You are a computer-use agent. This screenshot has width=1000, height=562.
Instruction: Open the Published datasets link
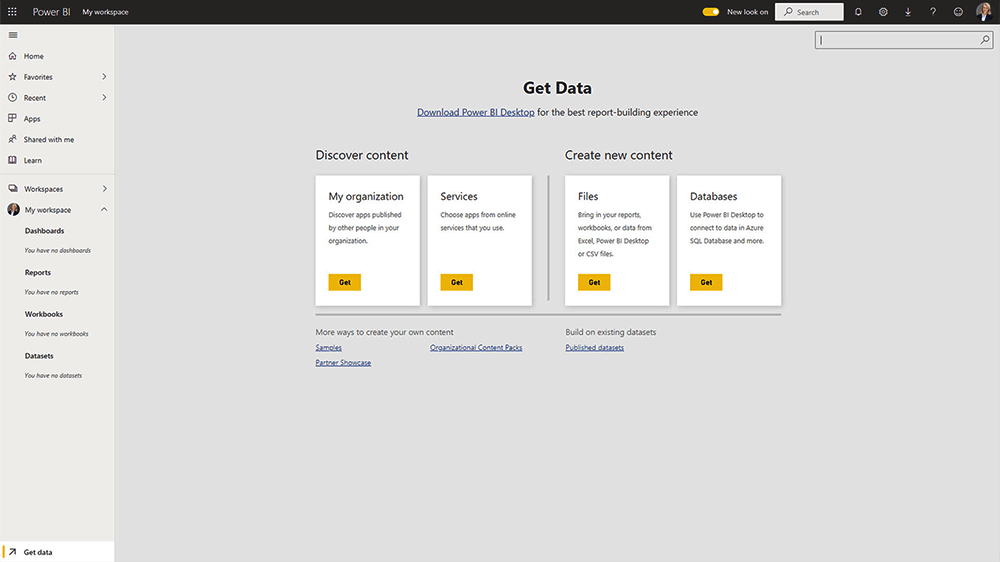(594, 348)
